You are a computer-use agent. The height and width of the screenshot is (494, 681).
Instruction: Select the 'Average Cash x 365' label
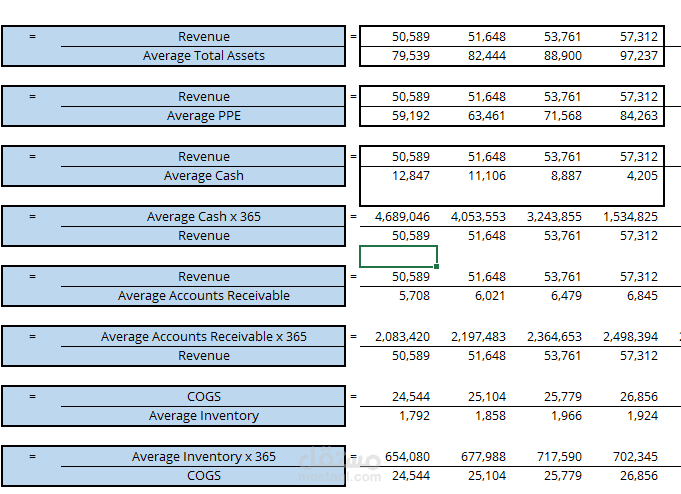point(204,216)
